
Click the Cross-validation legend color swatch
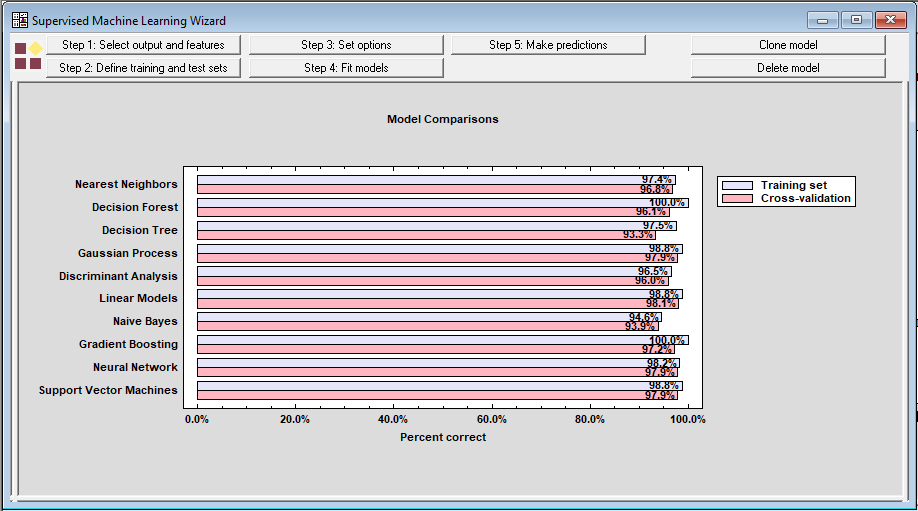pyautogui.click(x=737, y=199)
